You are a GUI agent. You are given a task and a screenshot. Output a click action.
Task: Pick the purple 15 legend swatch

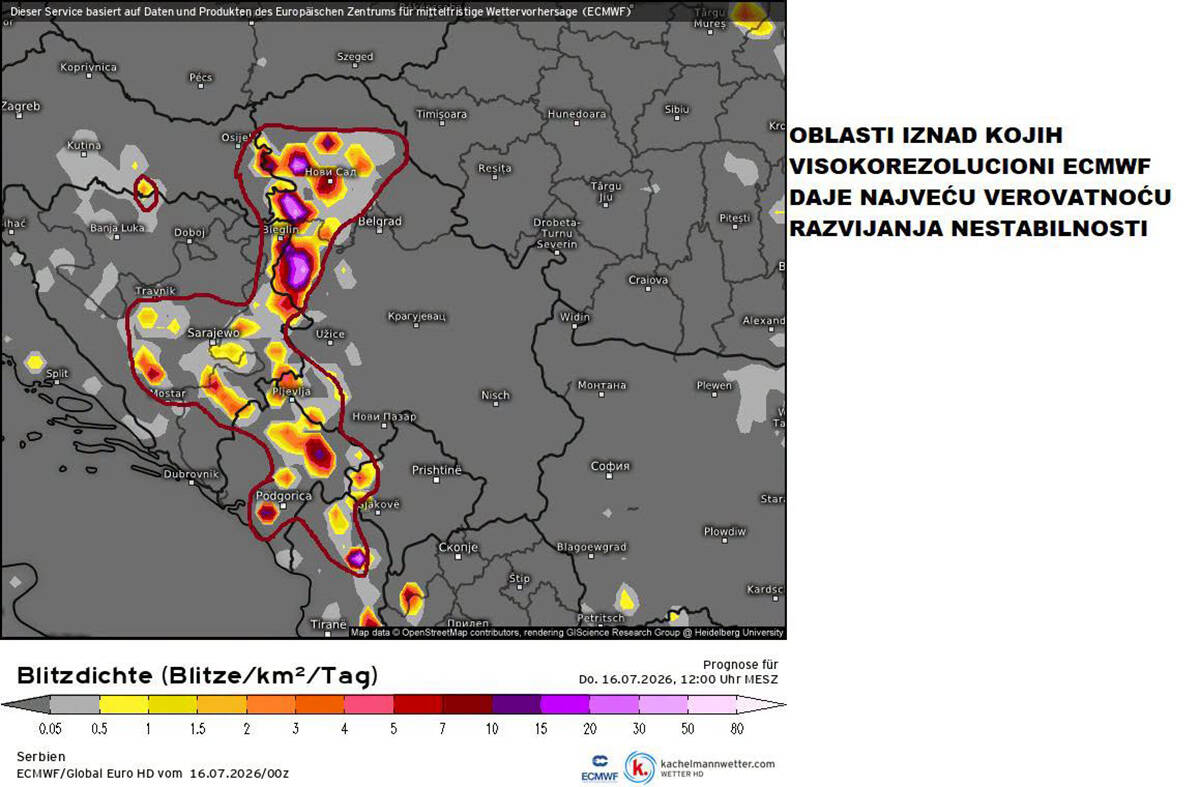tap(565, 705)
